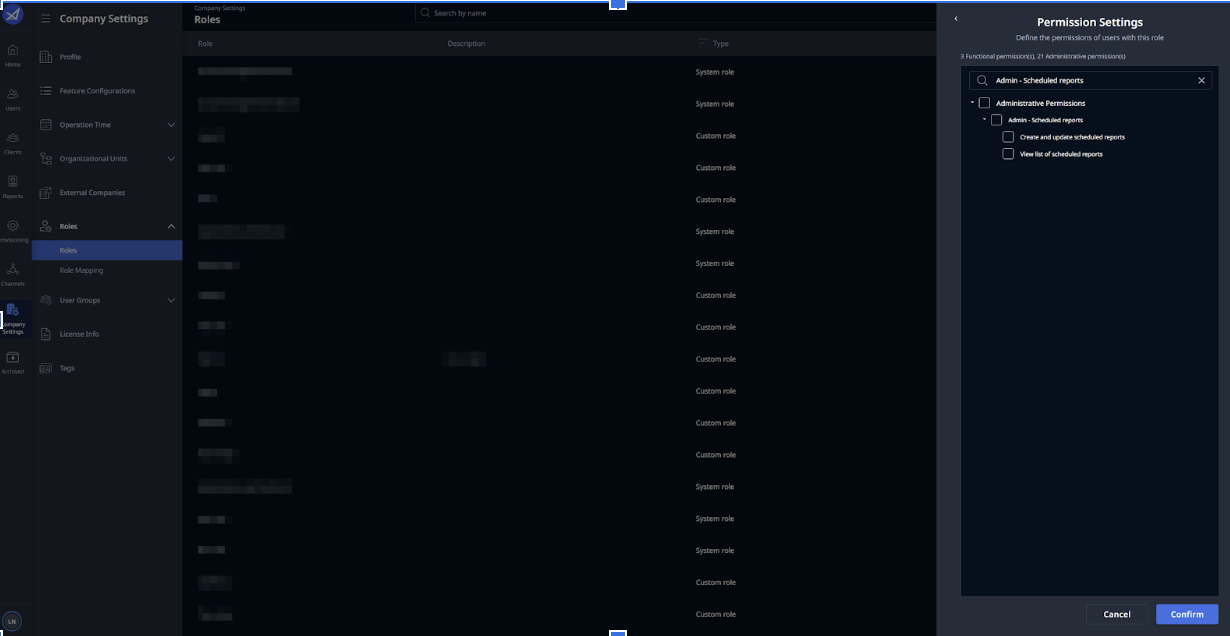The width and height of the screenshot is (1230, 636).
Task: Click the permissions count summary text
Action: pyautogui.click(x=1043, y=56)
